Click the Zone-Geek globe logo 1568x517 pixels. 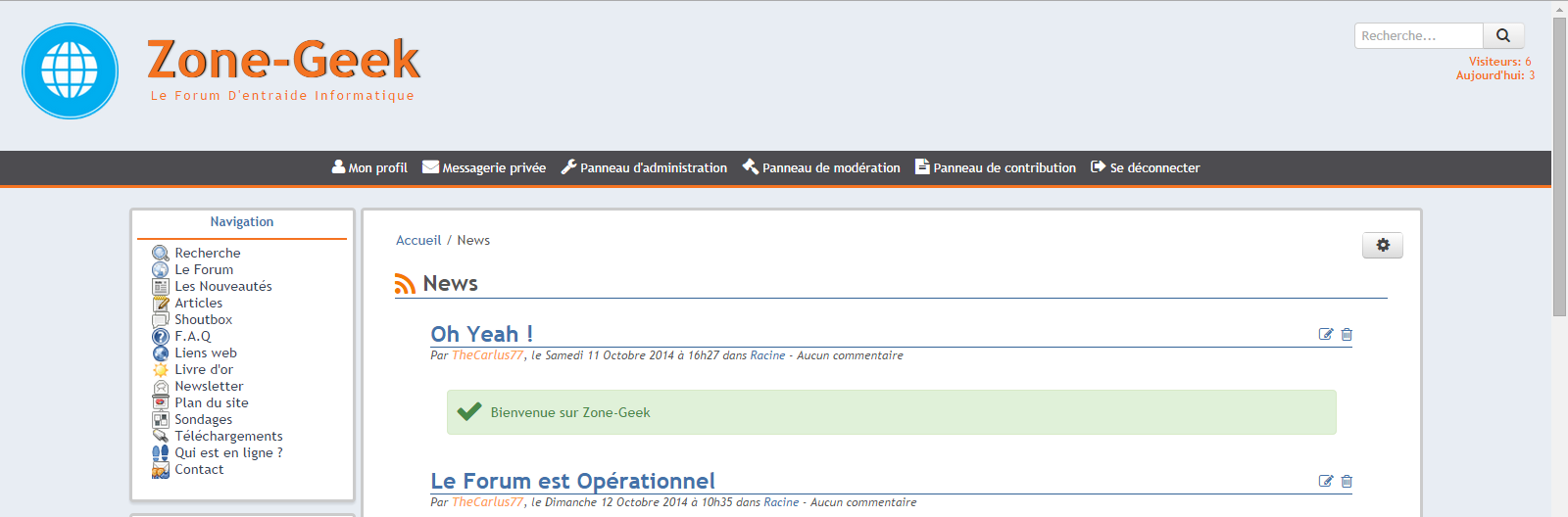click(x=71, y=71)
